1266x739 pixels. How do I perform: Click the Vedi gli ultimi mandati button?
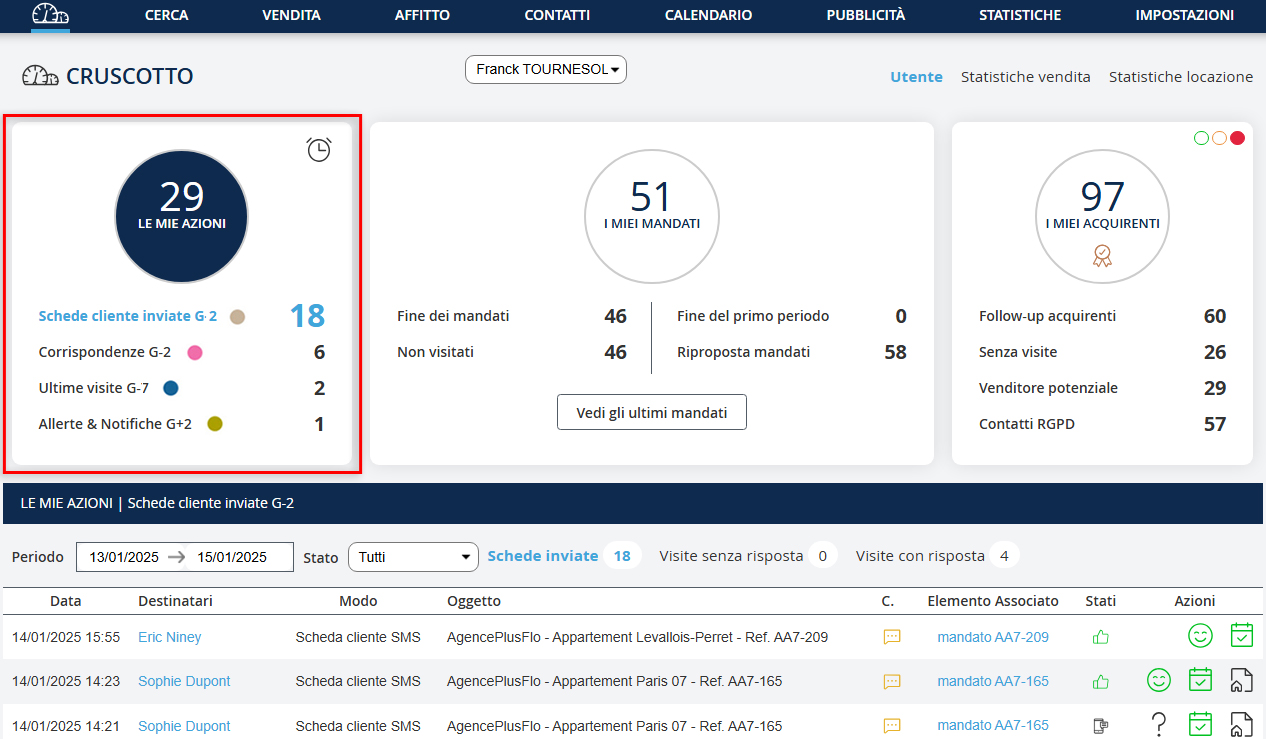651,412
